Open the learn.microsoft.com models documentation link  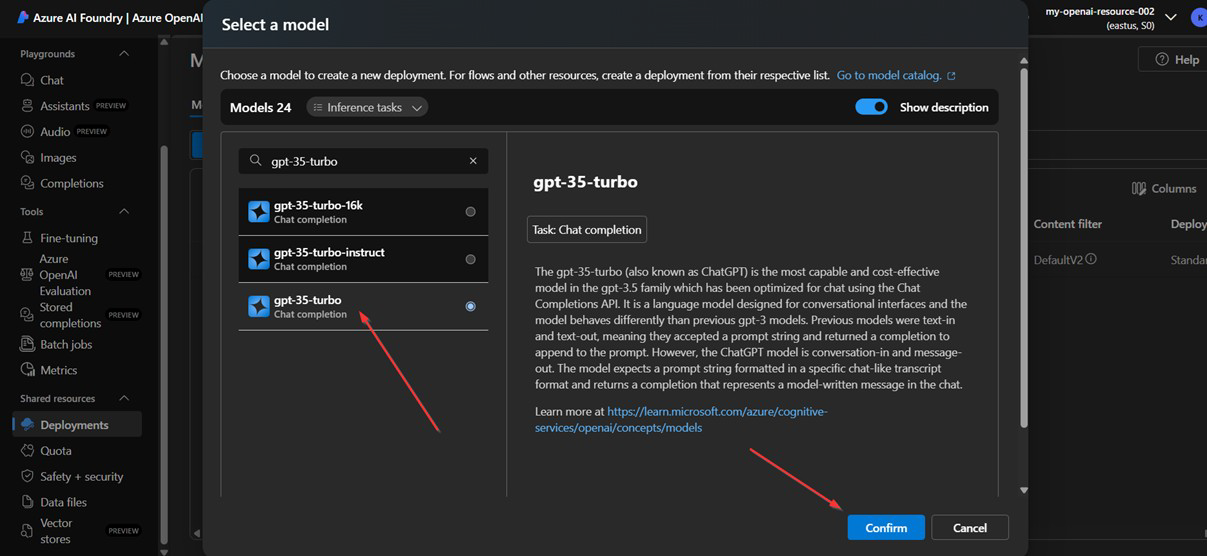tap(681, 419)
